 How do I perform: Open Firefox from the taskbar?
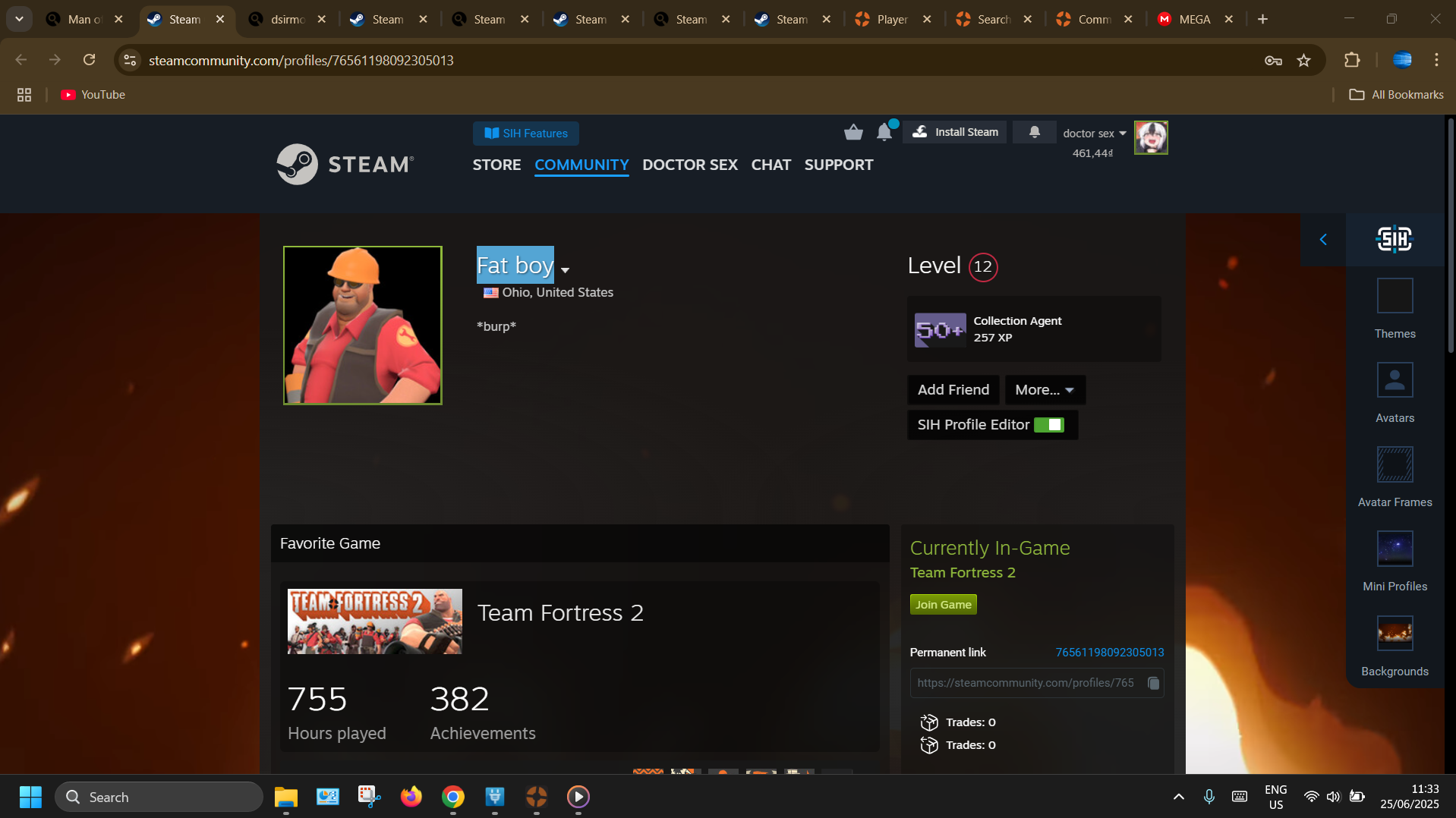tap(411, 797)
